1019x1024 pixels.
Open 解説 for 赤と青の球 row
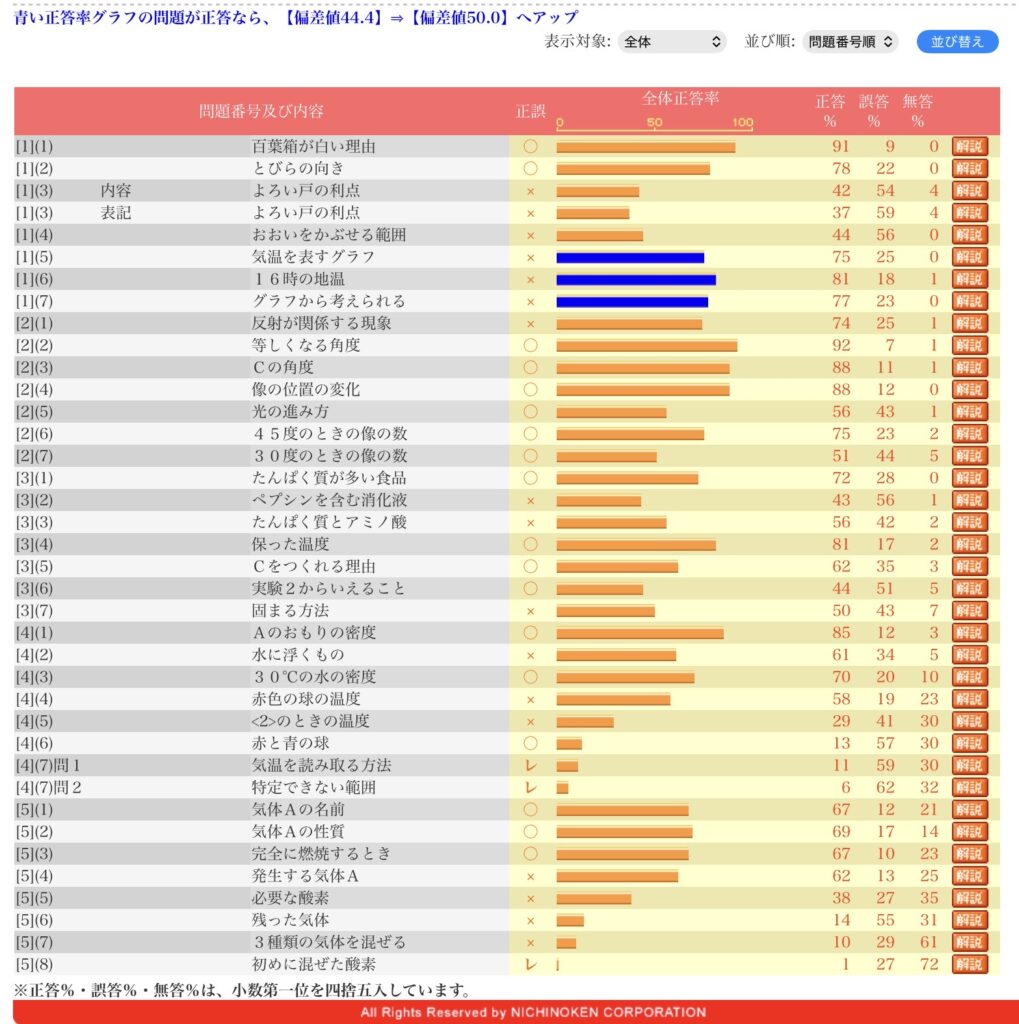(x=969, y=743)
